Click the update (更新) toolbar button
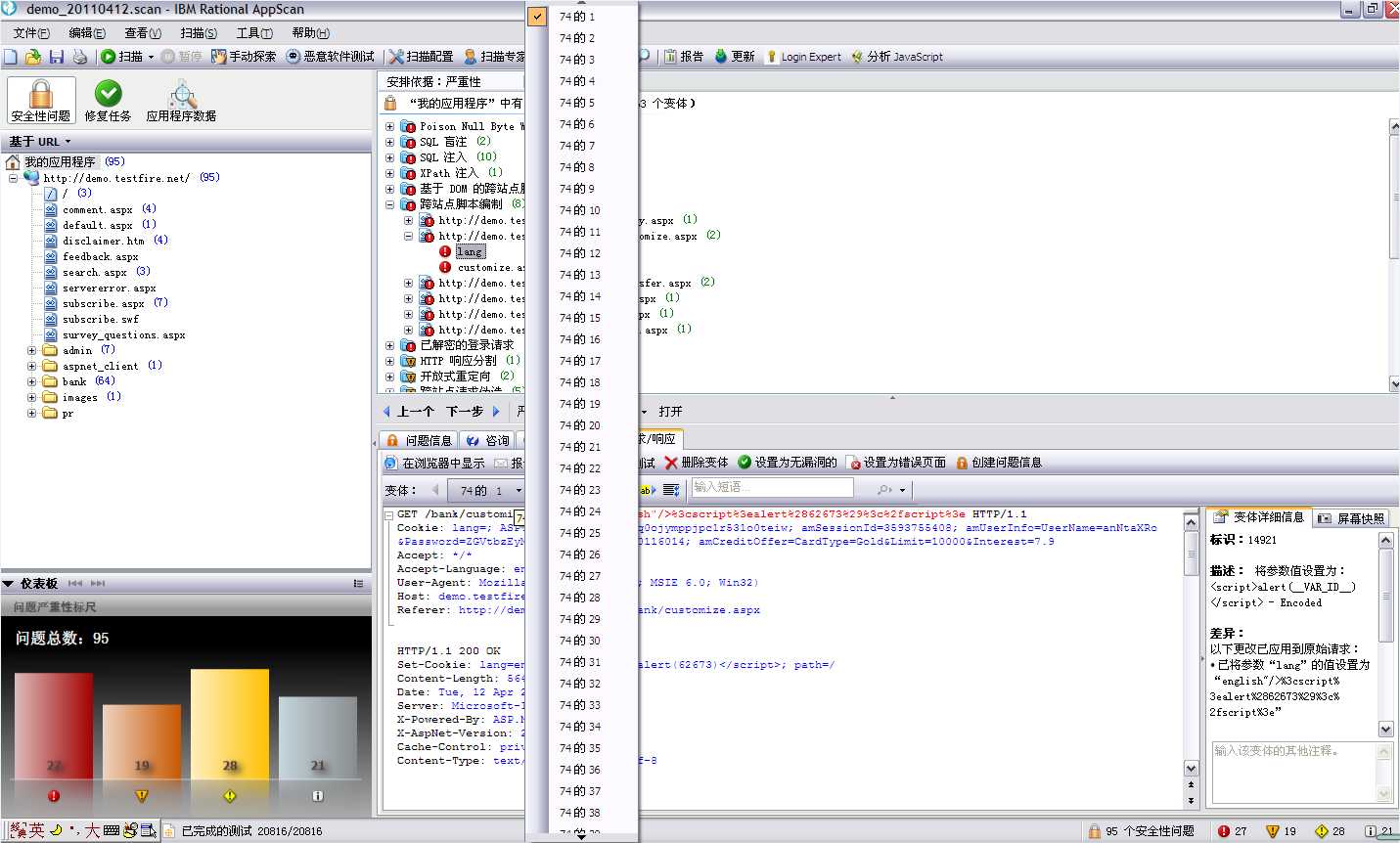This screenshot has width=1400, height=843. point(735,57)
